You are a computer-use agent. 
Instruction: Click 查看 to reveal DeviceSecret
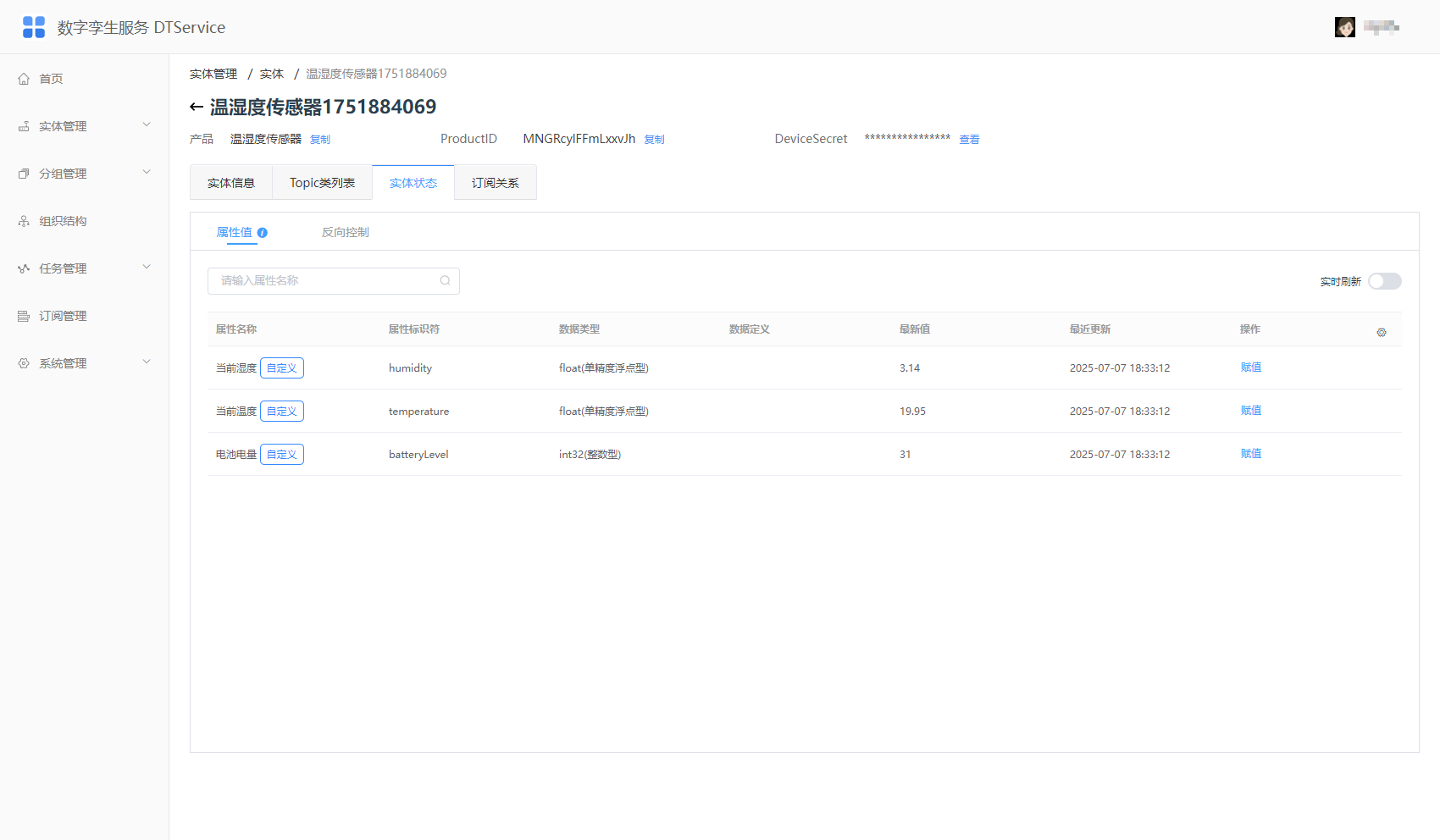coord(969,140)
